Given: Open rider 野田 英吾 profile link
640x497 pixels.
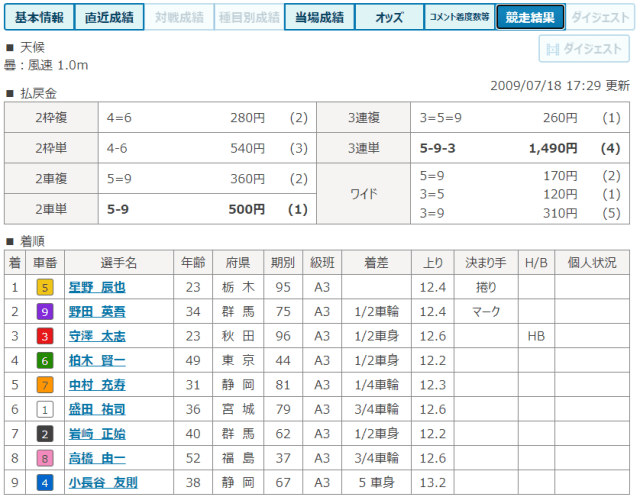Looking at the screenshot, I should [x=97, y=312].
